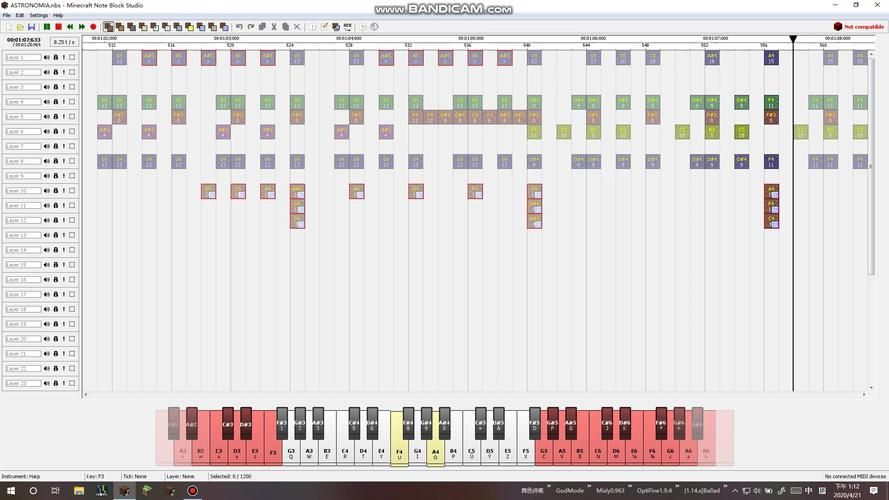The width and height of the screenshot is (889, 500).
Task: Open instrument settings icon
Action: 336,27
